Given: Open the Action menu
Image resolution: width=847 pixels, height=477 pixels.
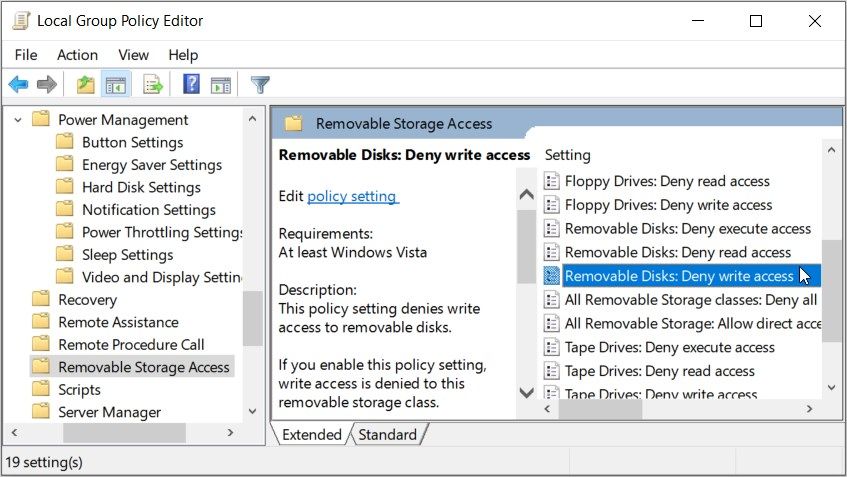Looking at the screenshot, I should [77, 55].
